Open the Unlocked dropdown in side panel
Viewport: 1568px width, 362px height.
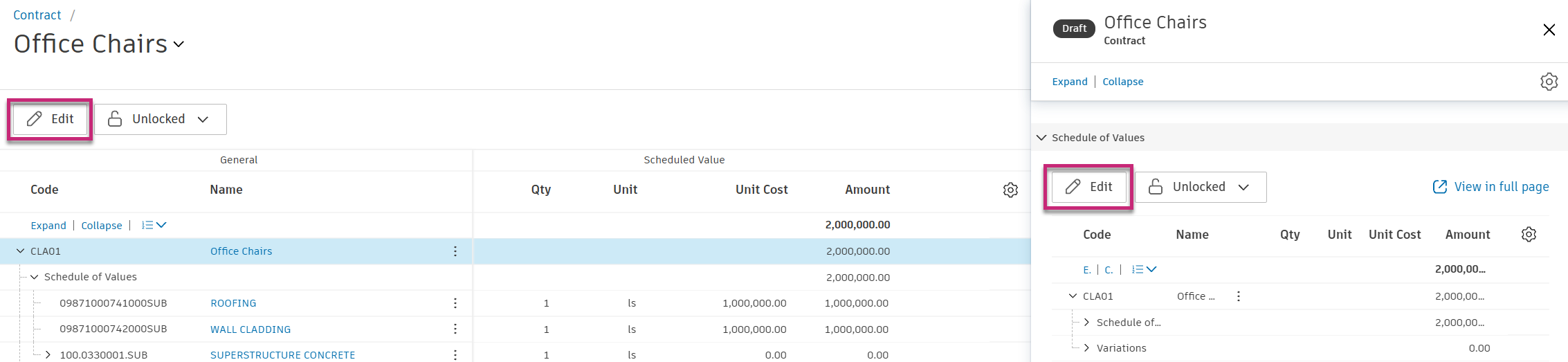point(1201,187)
